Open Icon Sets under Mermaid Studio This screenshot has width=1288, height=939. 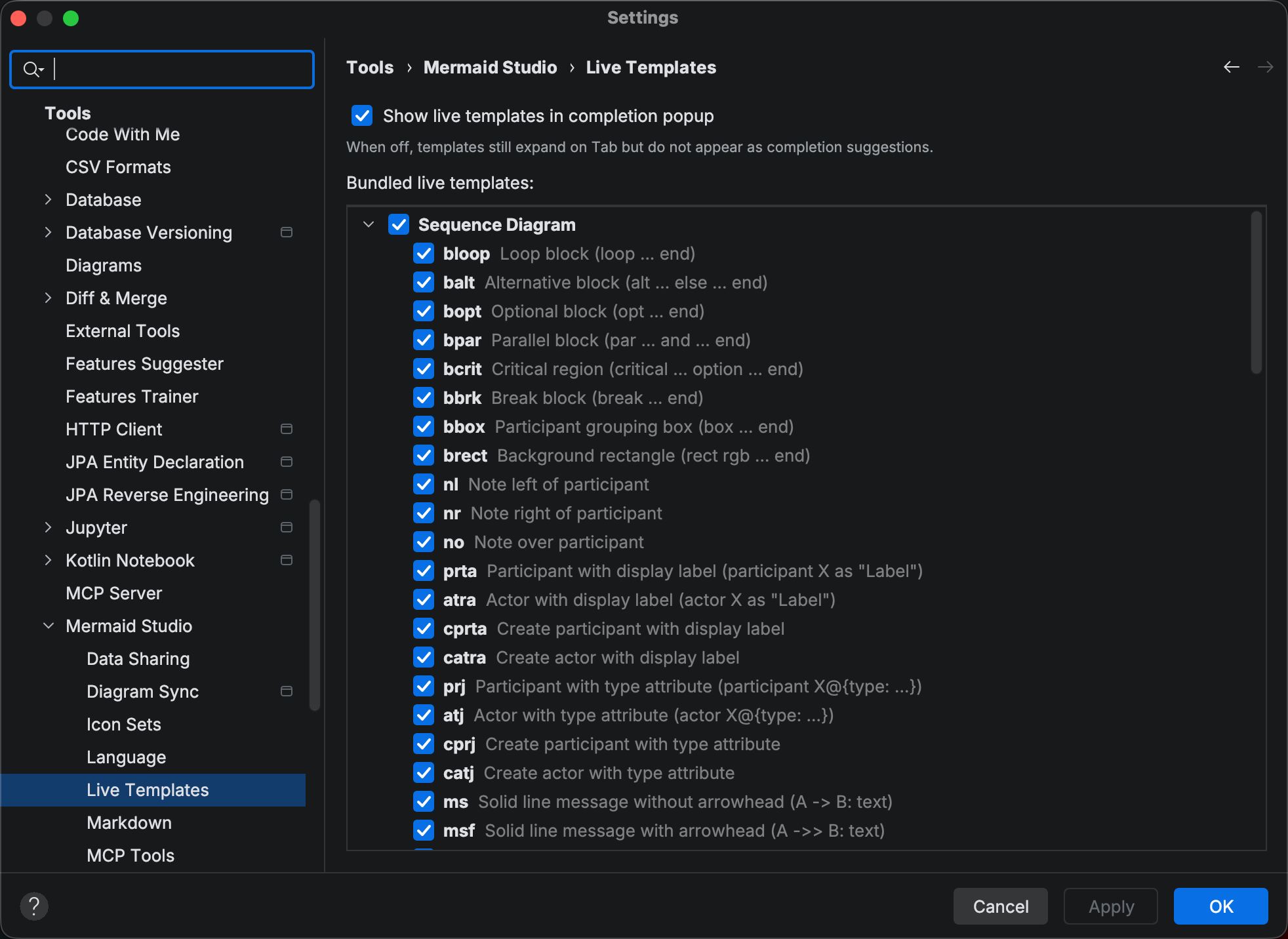[124, 725]
